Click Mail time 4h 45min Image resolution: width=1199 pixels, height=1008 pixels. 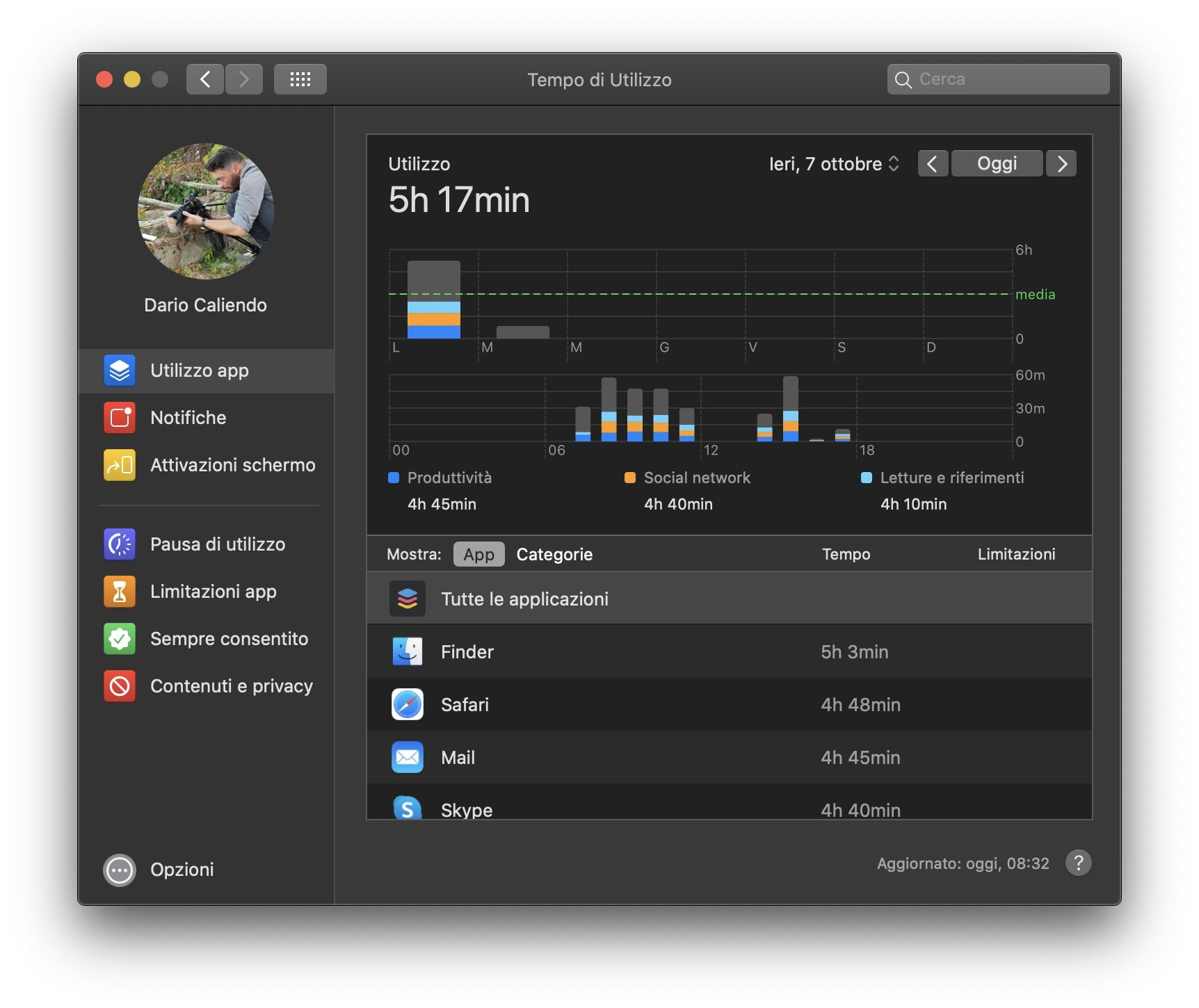(x=860, y=758)
